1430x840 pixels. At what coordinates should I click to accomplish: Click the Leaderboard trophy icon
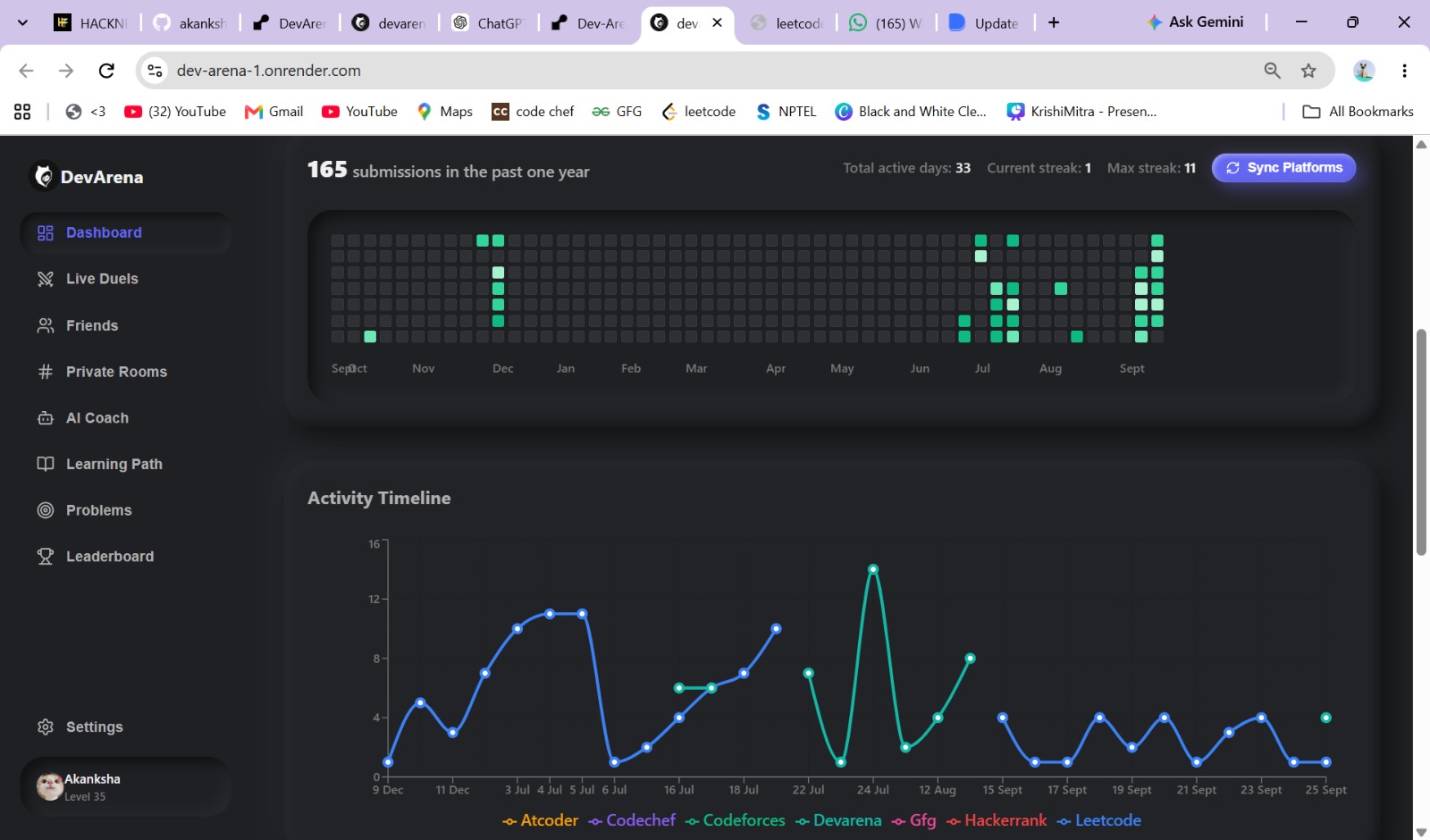pos(46,557)
